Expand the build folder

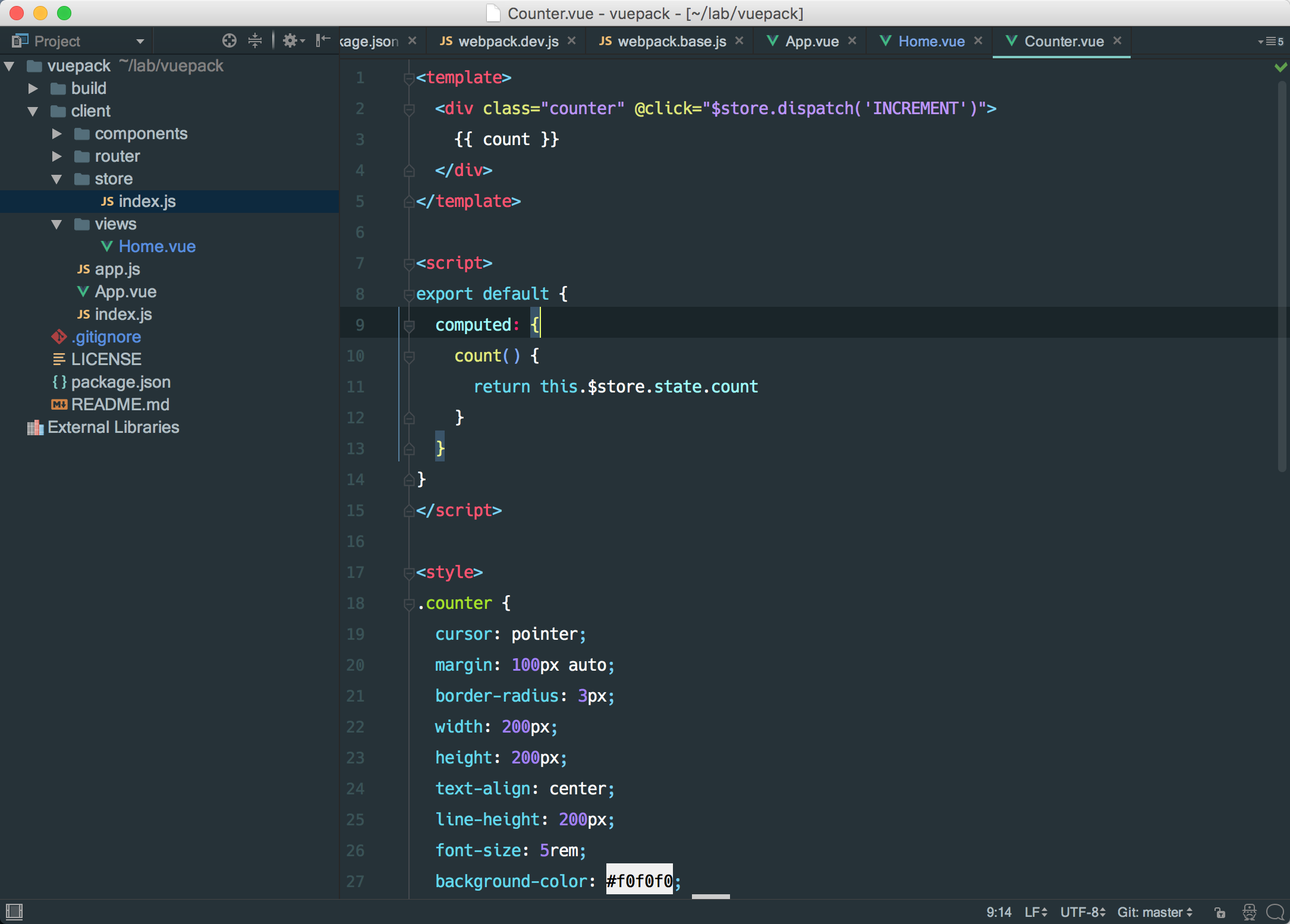[33, 89]
